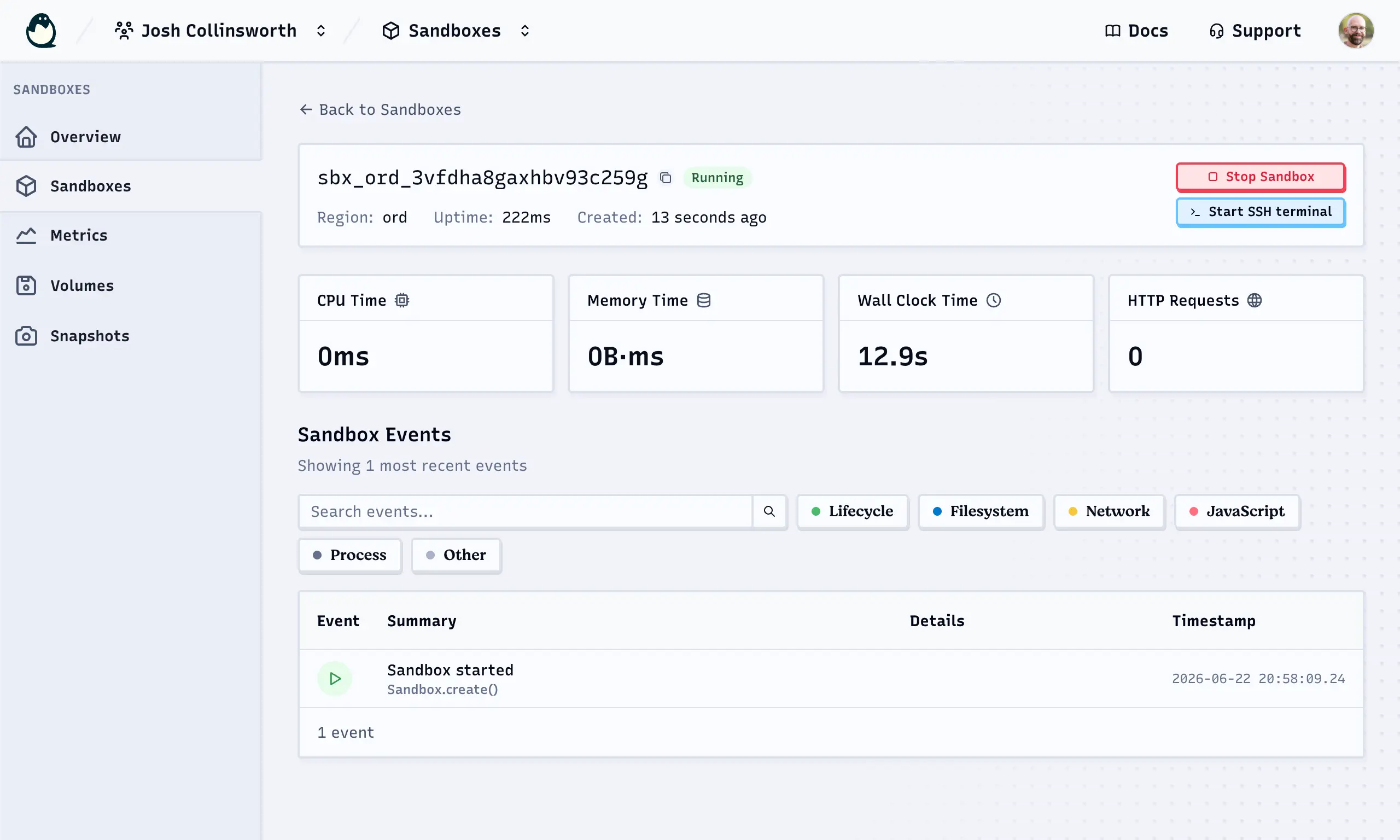Click the sandbox ID sbx_ord_3vfdha8gaxhbv93c259g
The height and width of the screenshot is (840, 1400).
click(x=482, y=178)
